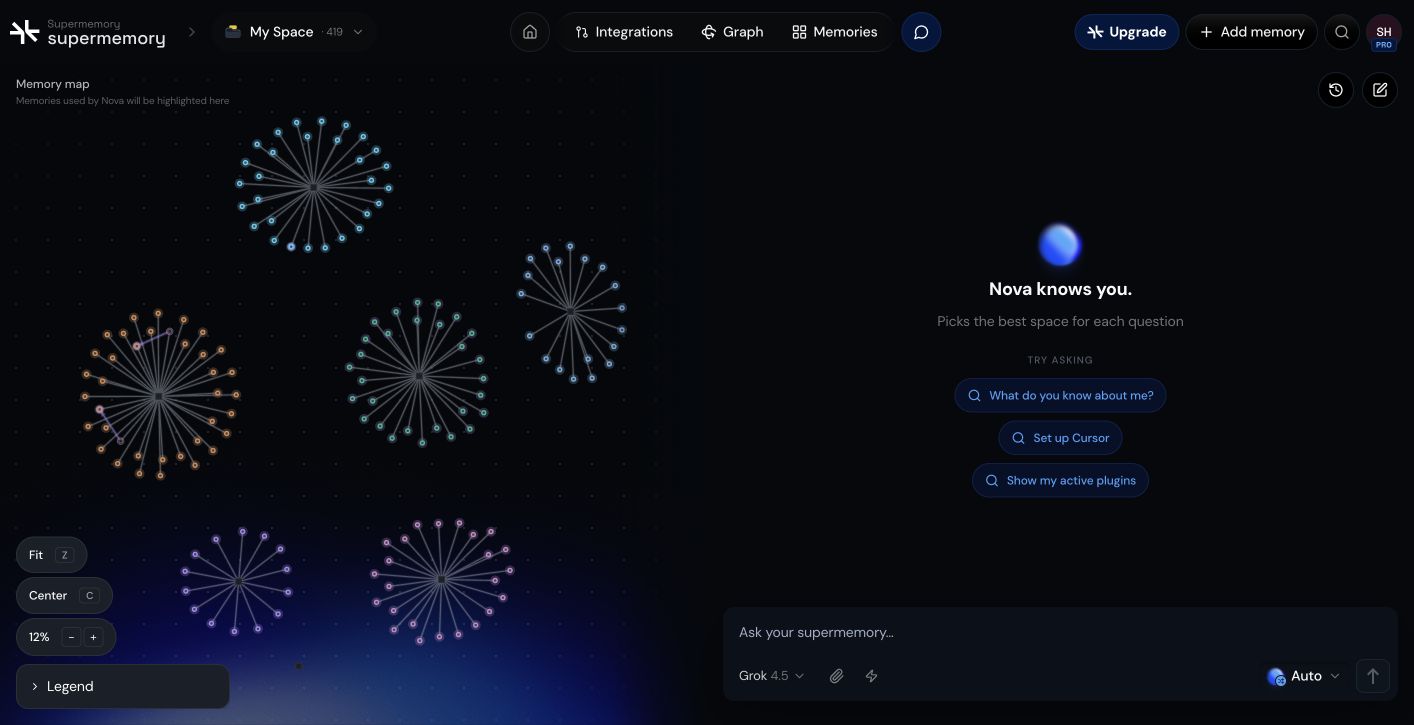
Task: Attach a file with paperclip icon
Action: 836,676
